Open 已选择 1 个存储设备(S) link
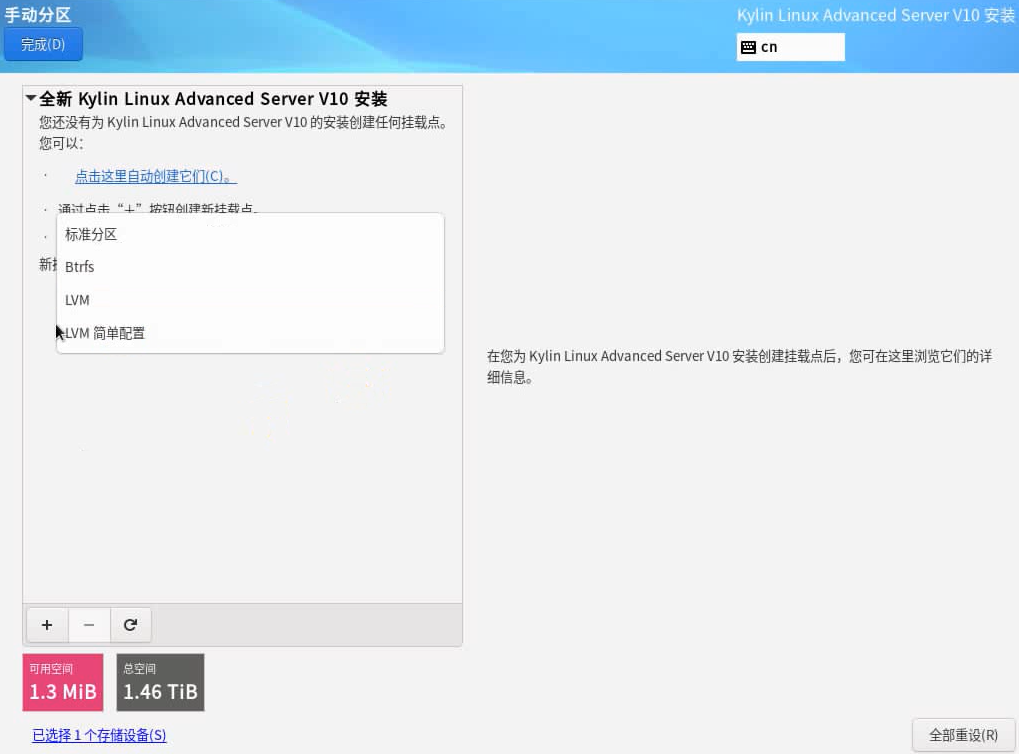 coord(99,735)
